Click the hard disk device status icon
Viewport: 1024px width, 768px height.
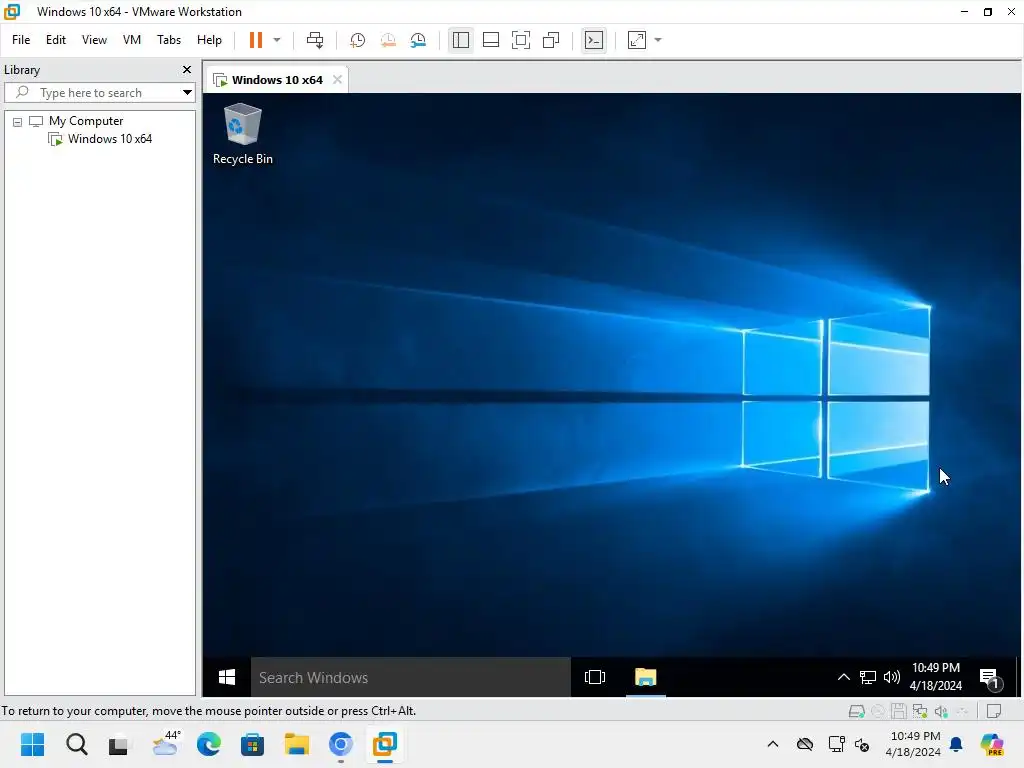(x=856, y=711)
